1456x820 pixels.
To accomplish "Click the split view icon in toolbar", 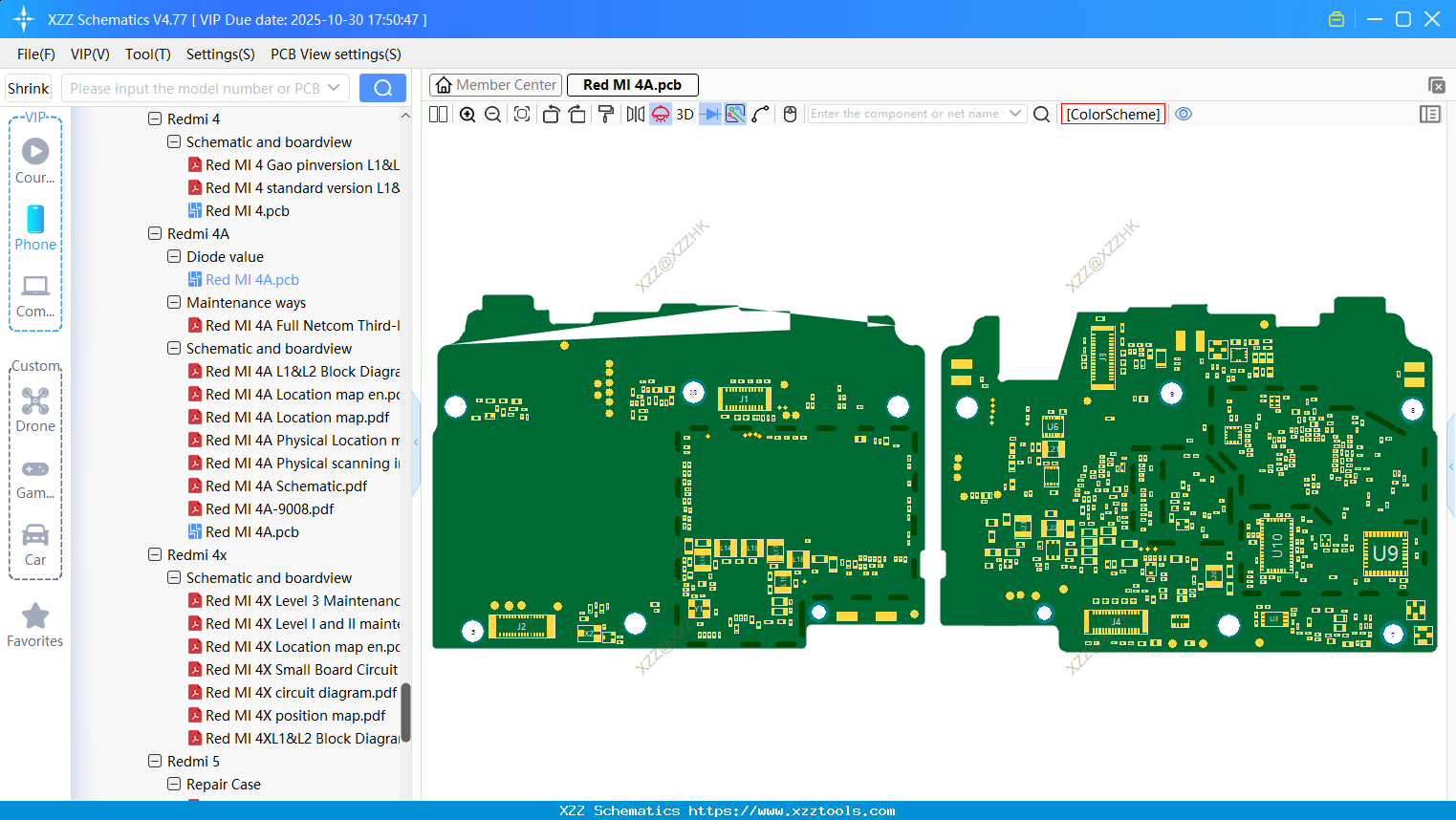I will coord(439,115).
